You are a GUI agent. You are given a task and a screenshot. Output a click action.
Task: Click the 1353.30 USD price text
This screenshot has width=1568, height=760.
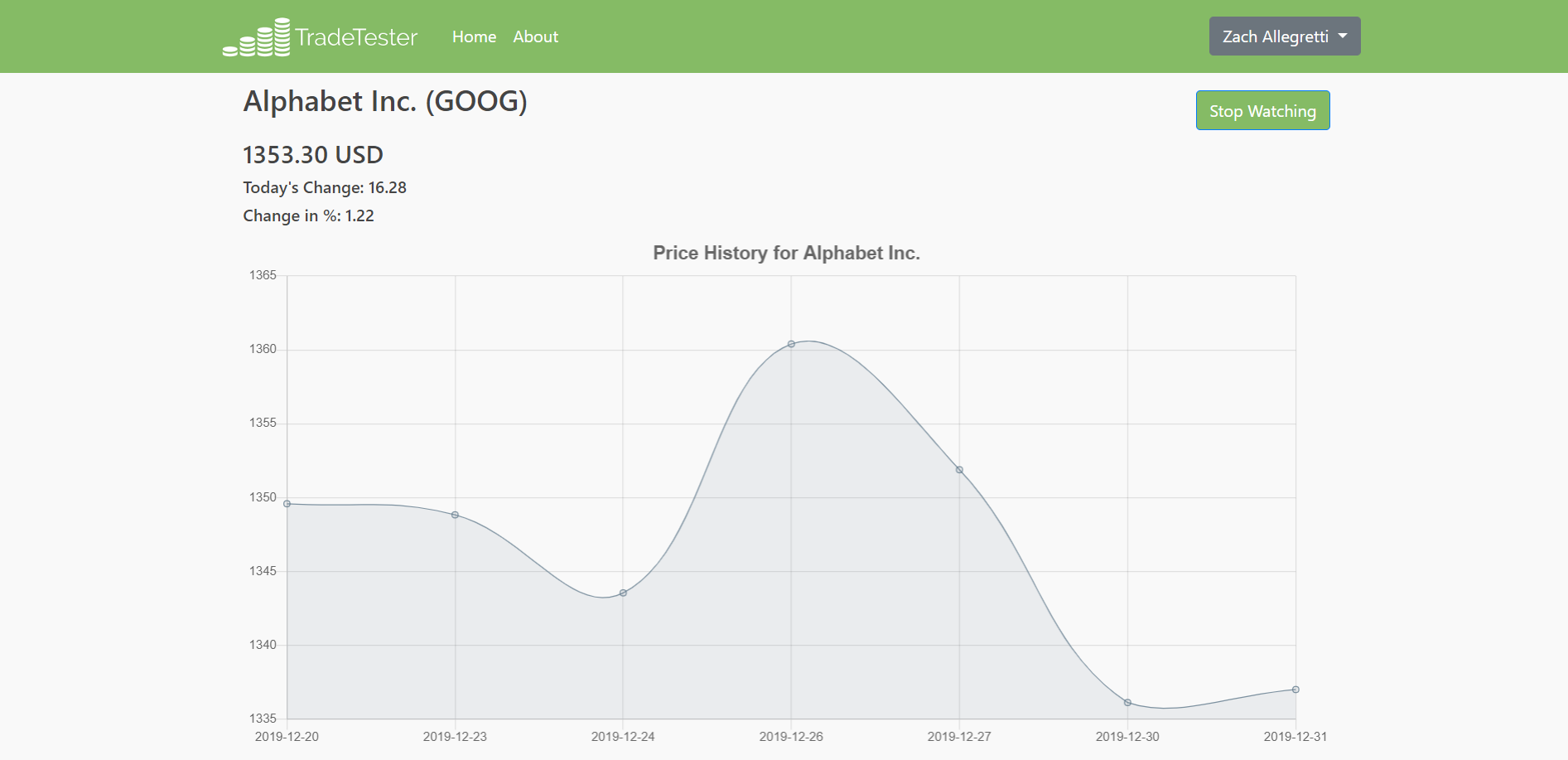coord(313,155)
